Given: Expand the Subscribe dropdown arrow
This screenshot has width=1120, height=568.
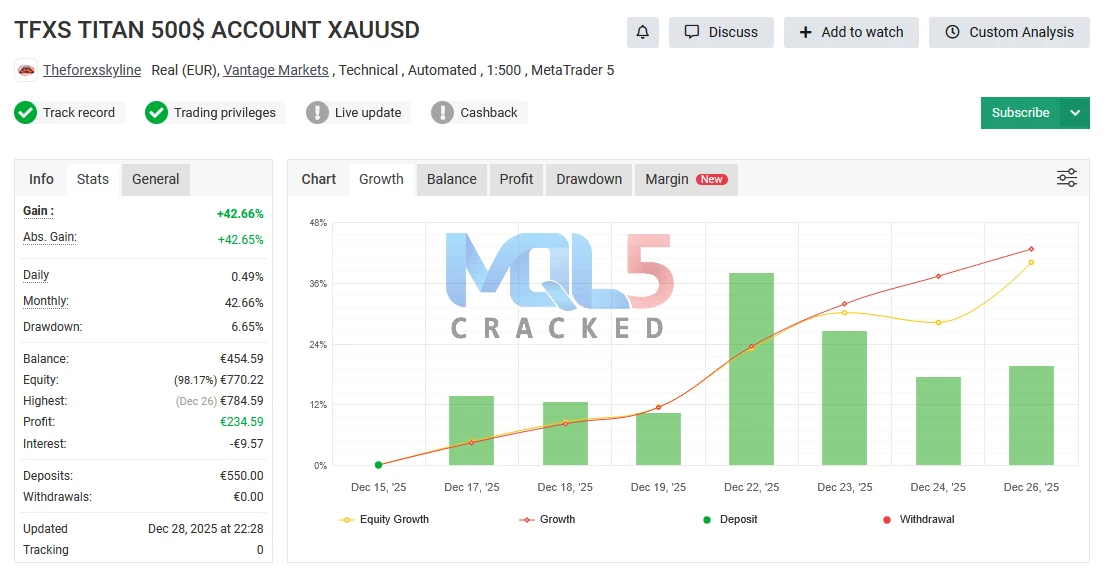Looking at the screenshot, I should pyautogui.click(x=1075, y=113).
